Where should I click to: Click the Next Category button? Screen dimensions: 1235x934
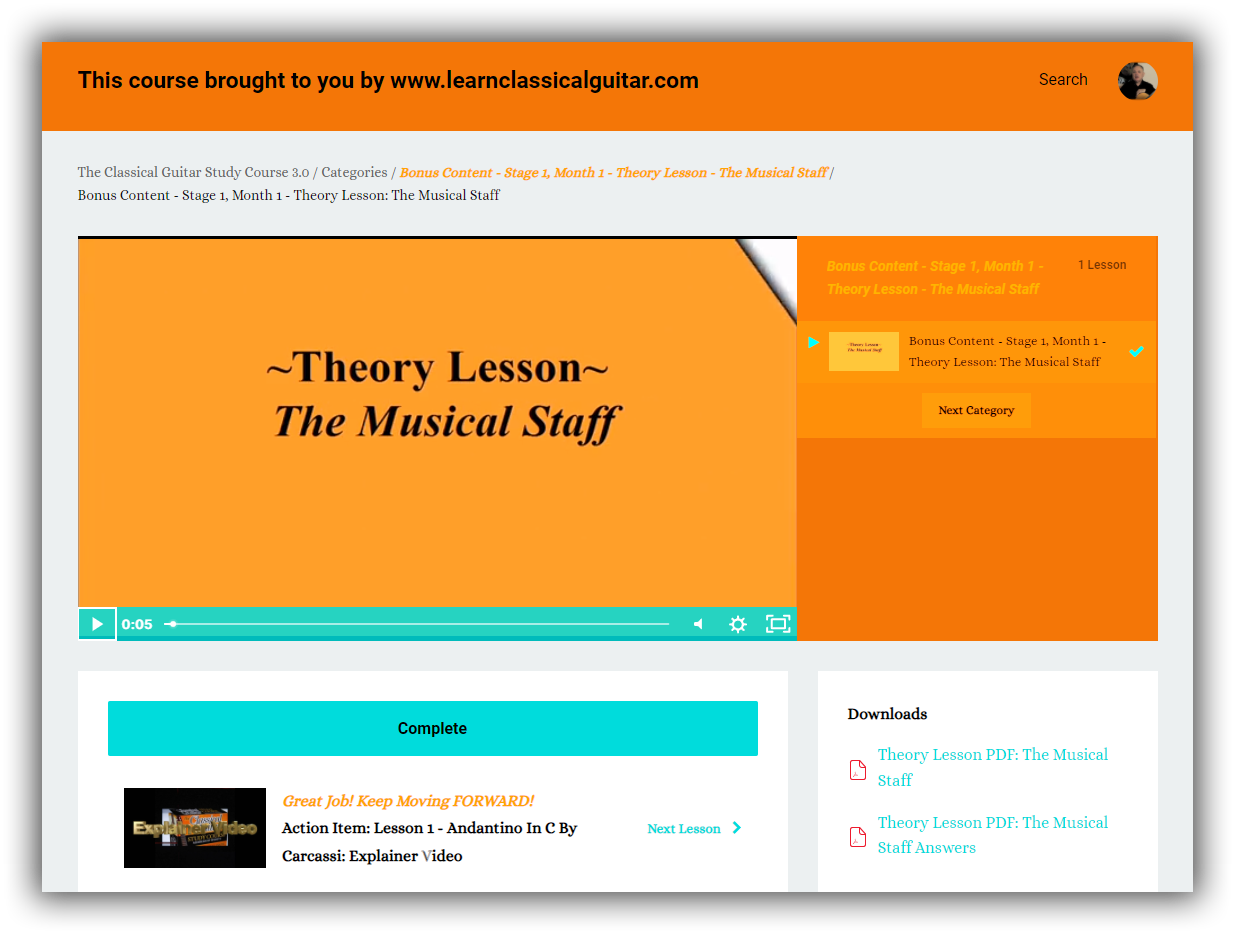(x=976, y=410)
